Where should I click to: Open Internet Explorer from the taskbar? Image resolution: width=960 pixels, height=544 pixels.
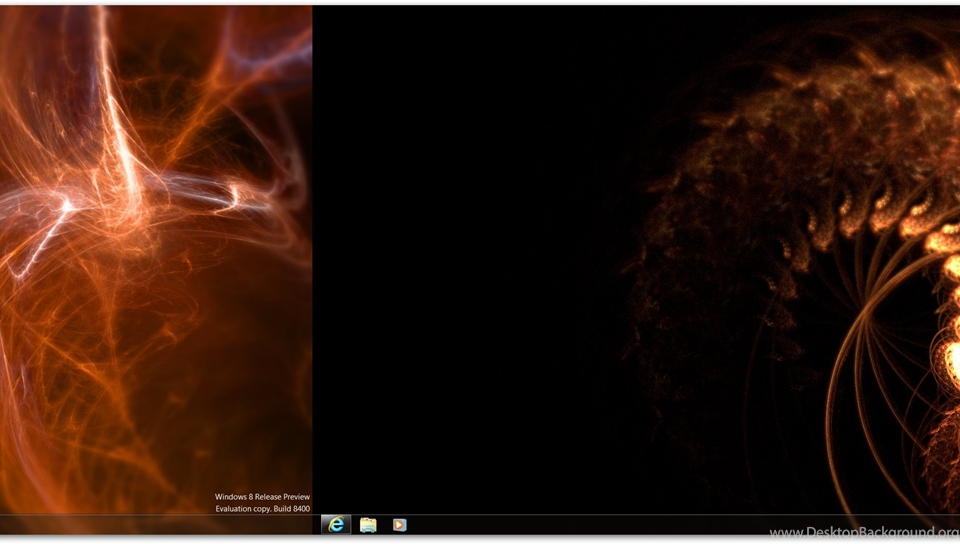coord(336,524)
